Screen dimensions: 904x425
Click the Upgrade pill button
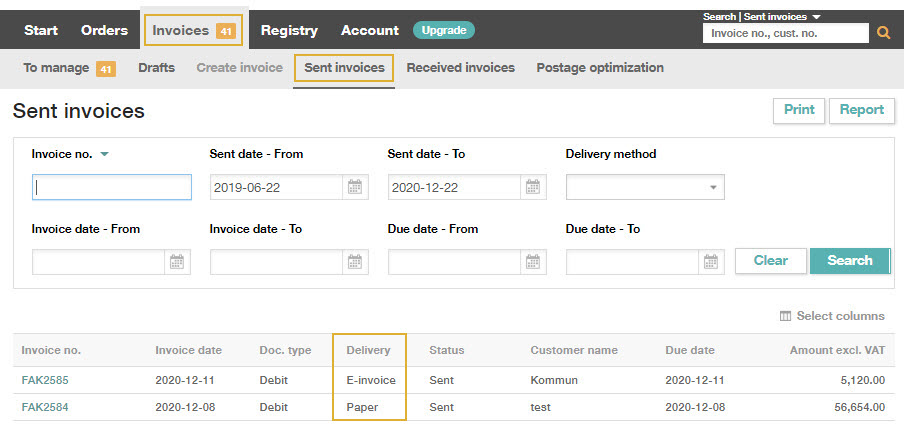pyautogui.click(x=443, y=30)
